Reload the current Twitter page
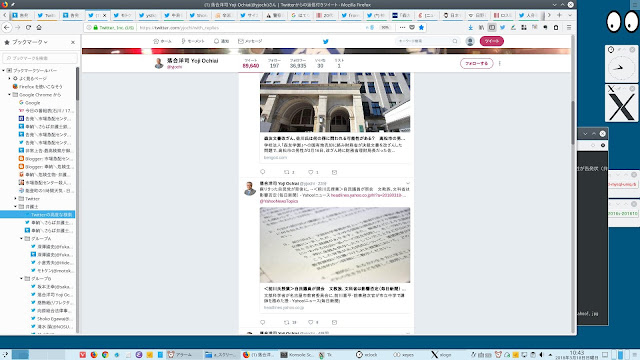640x360 pixels. pyautogui.click(x=28, y=27)
